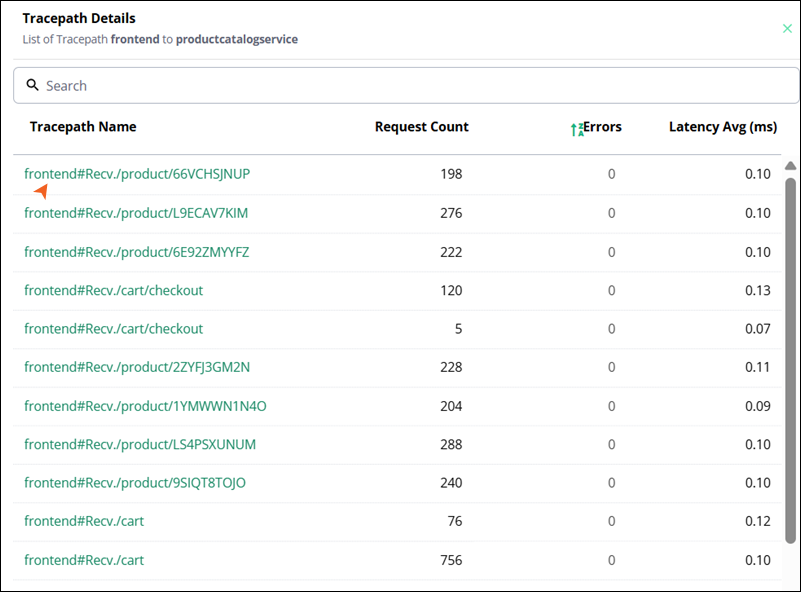Open tracepath /product/9SIQT8TOJO
Image resolution: width=801 pixels, height=592 pixels.
pyautogui.click(x=135, y=483)
